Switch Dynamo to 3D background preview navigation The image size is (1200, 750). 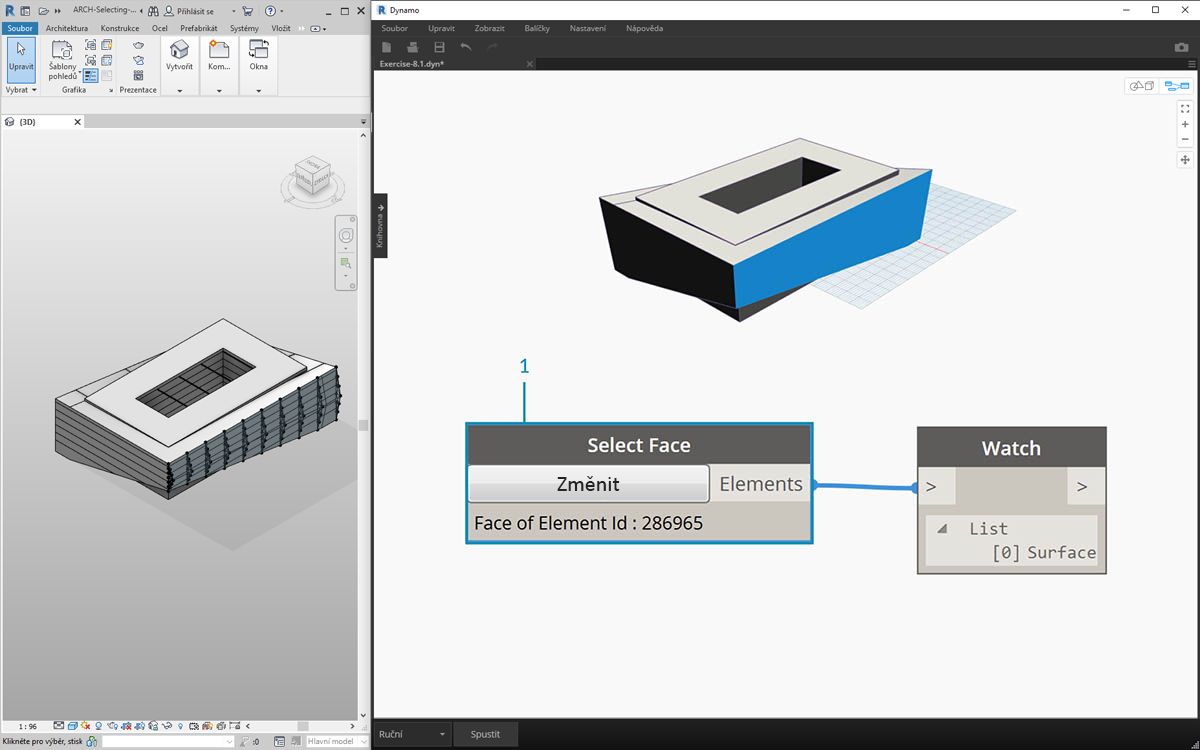point(1141,86)
